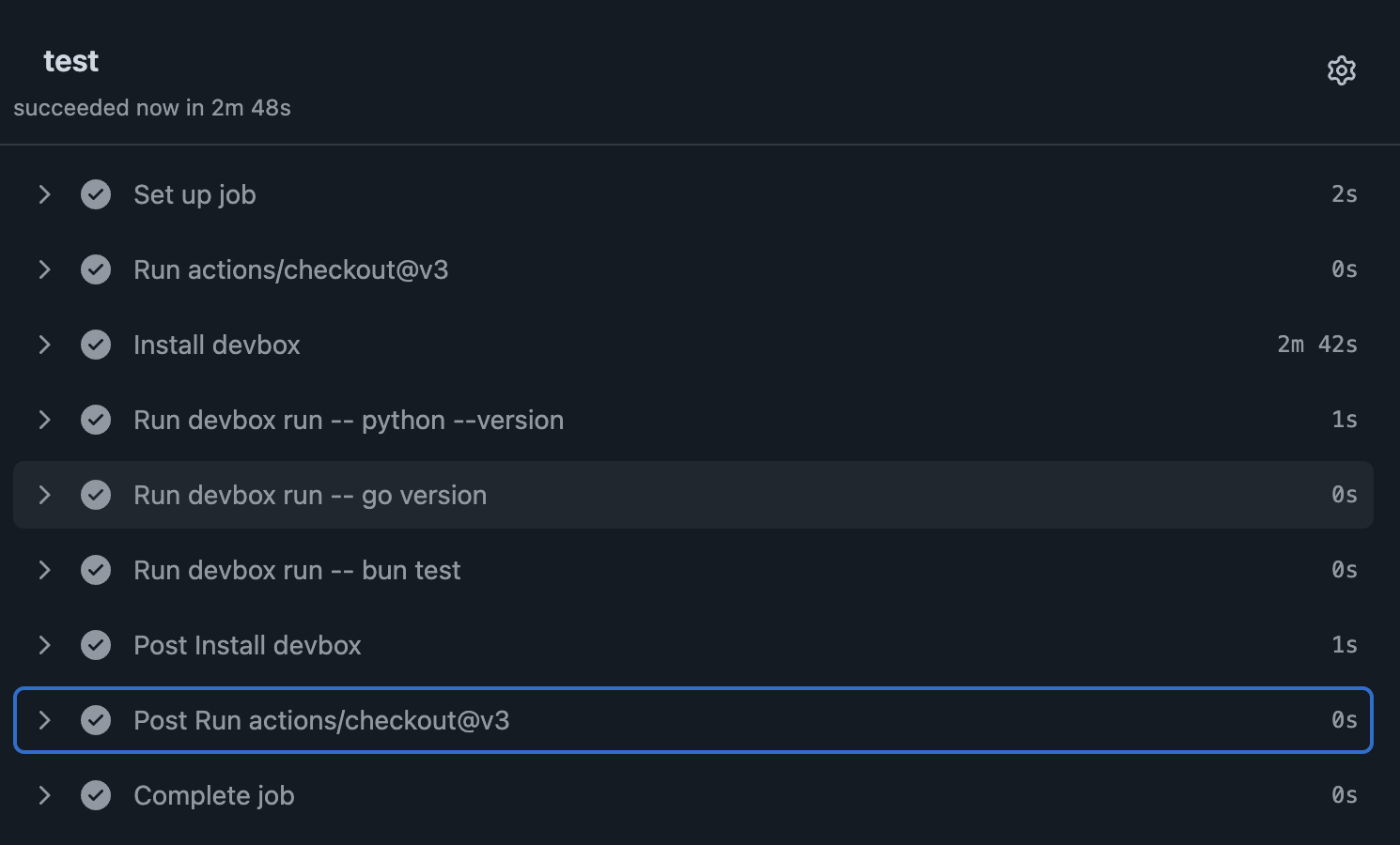Select the Run devbox run -- bun test step
The width and height of the screenshot is (1400, 845).
click(297, 570)
